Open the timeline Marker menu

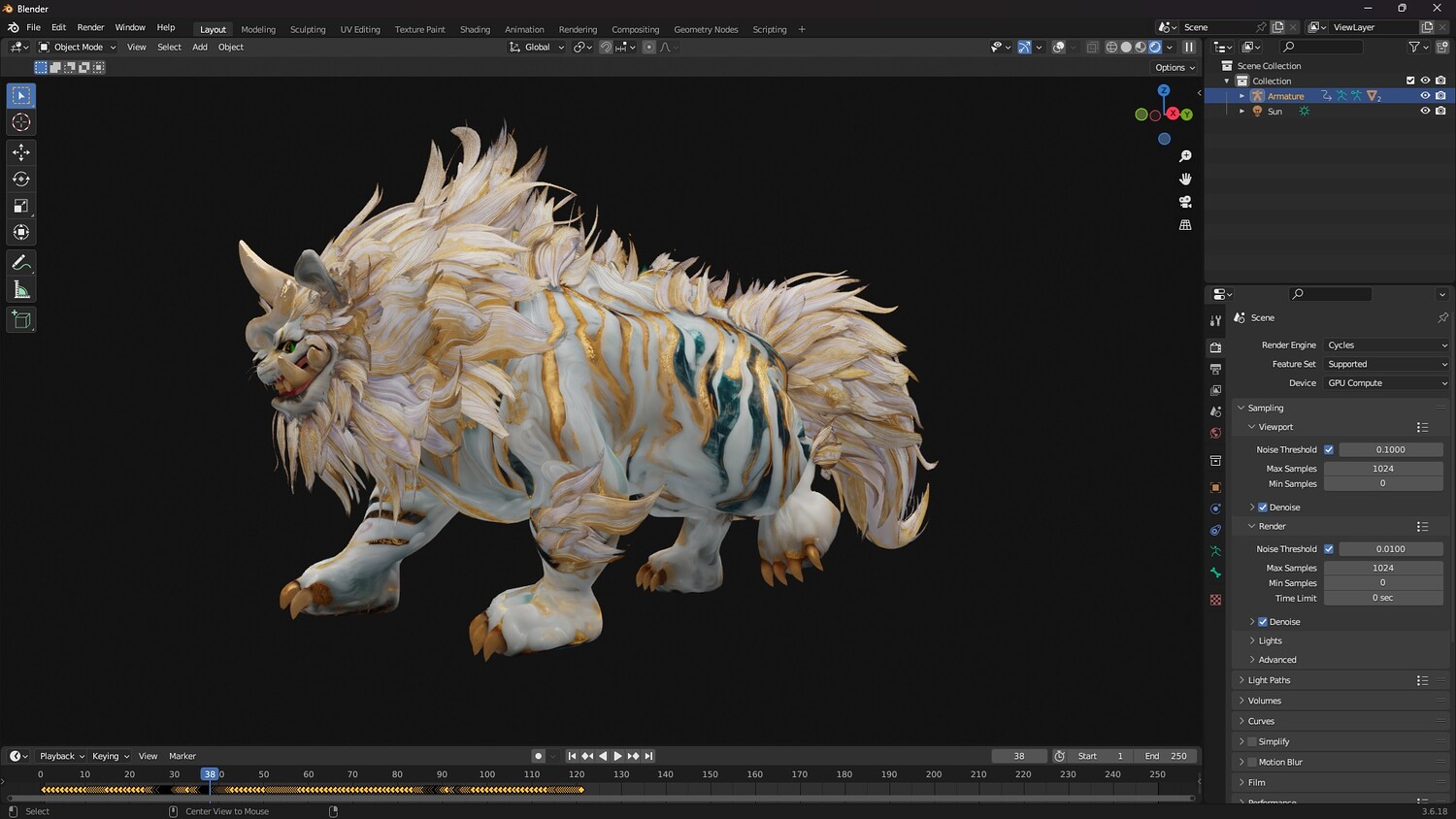[x=182, y=756]
